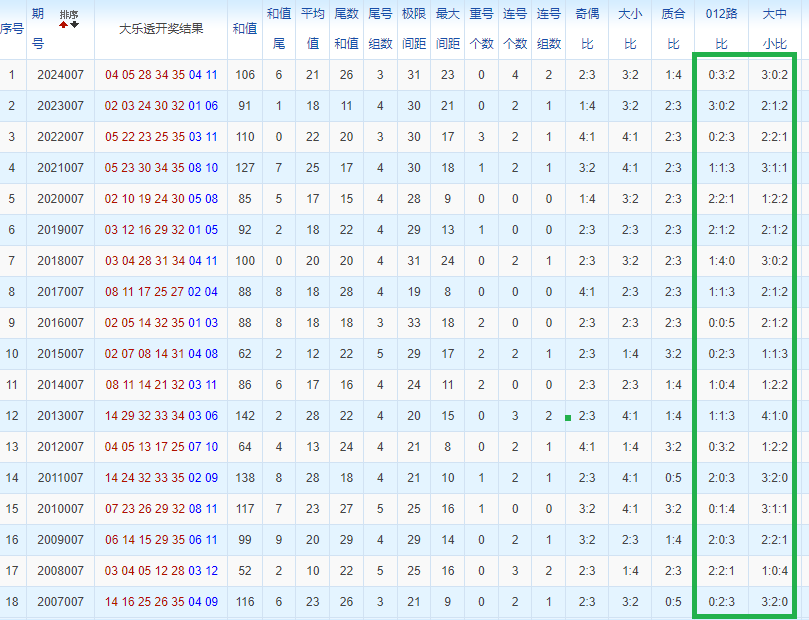
Task: Click the 序号 column header
Action: click(12, 28)
